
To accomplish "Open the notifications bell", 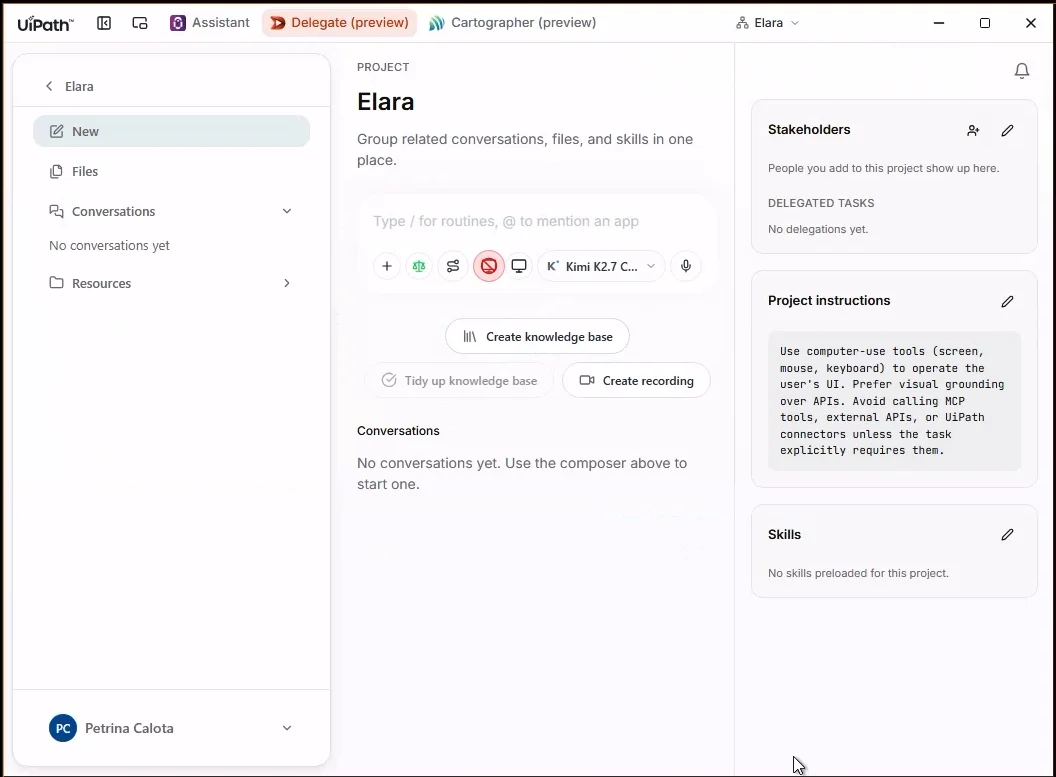I will (1022, 71).
